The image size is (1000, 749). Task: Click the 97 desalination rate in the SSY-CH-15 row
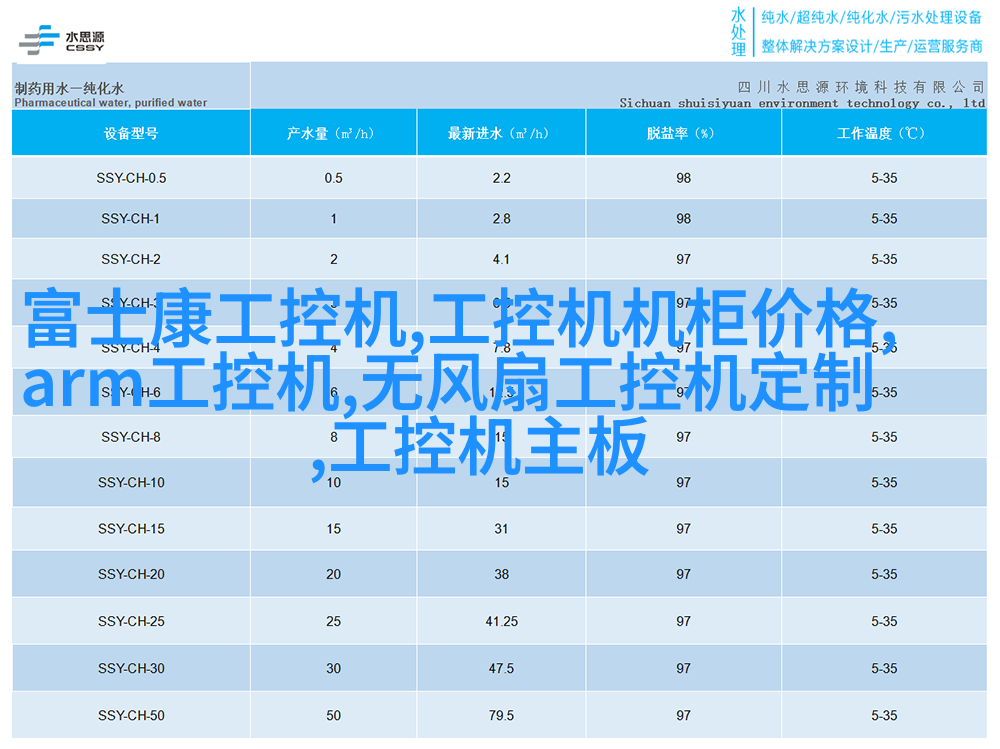[x=684, y=529]
